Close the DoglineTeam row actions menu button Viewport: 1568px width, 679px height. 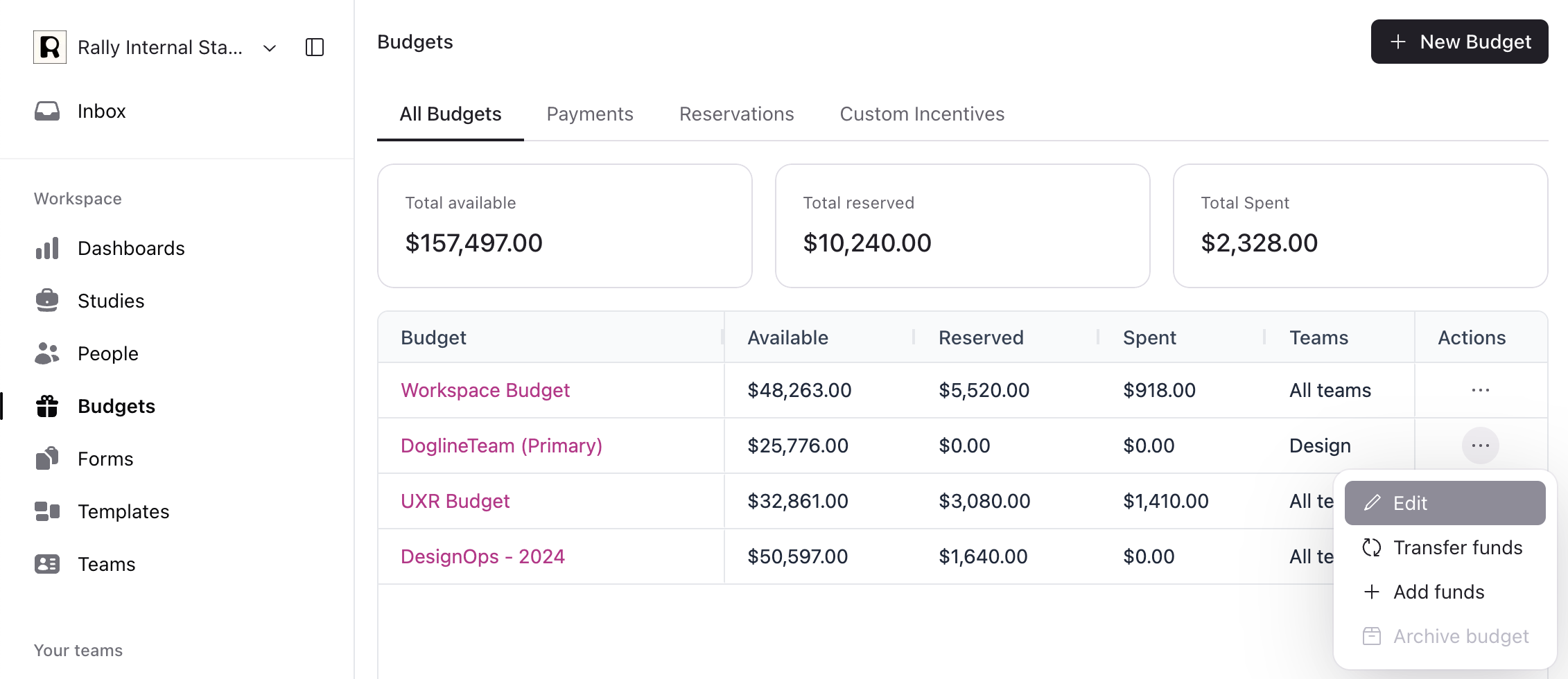1480,446
